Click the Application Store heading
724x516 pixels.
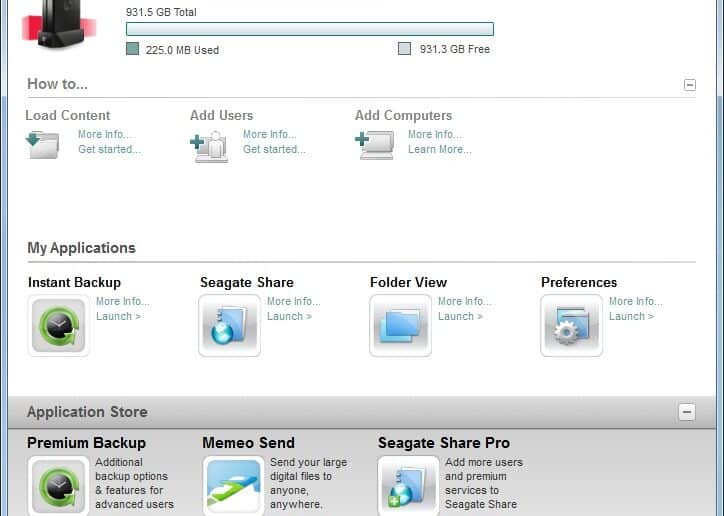[x=87, y=412]
